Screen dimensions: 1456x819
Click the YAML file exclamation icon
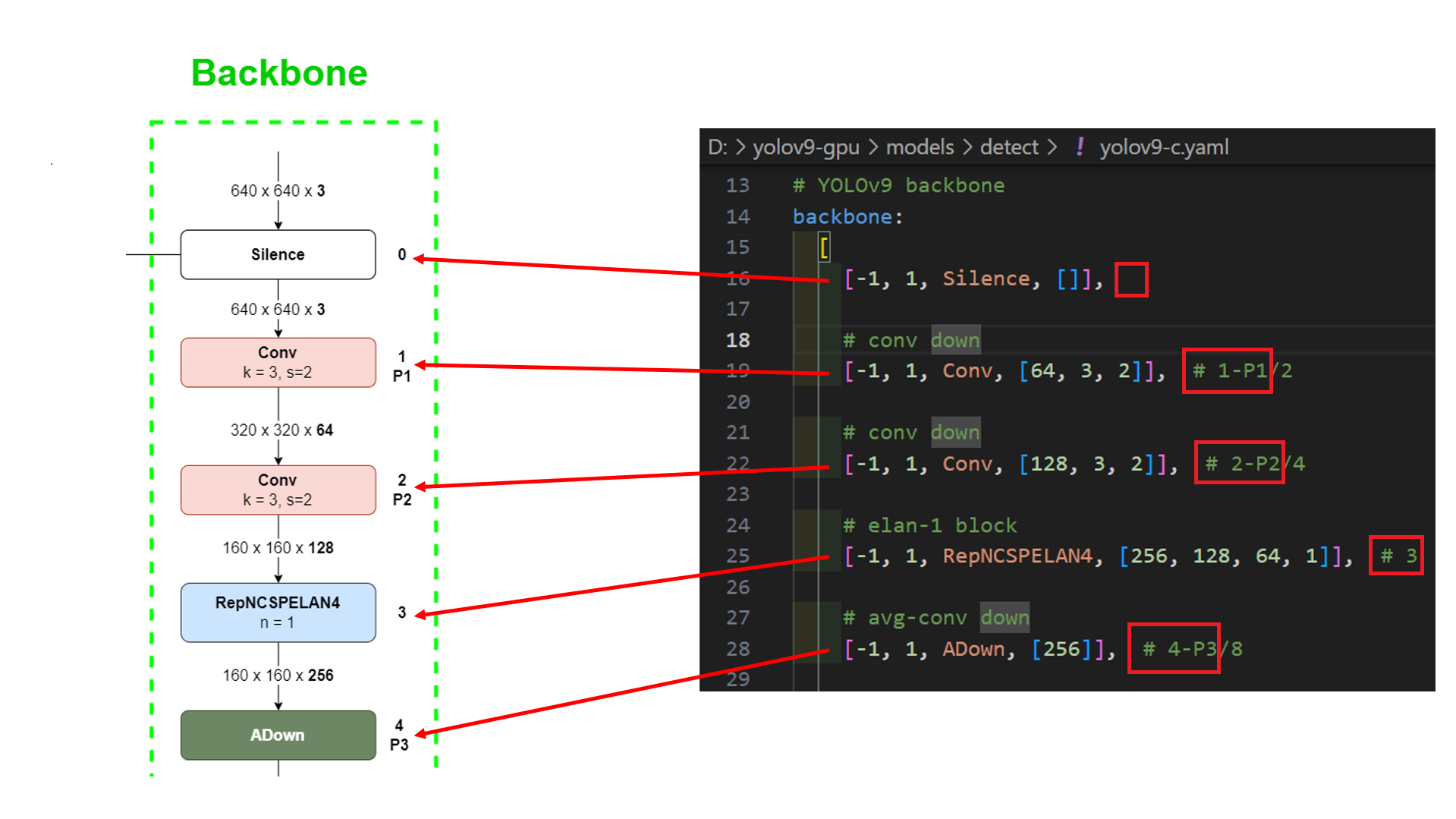1080,146
